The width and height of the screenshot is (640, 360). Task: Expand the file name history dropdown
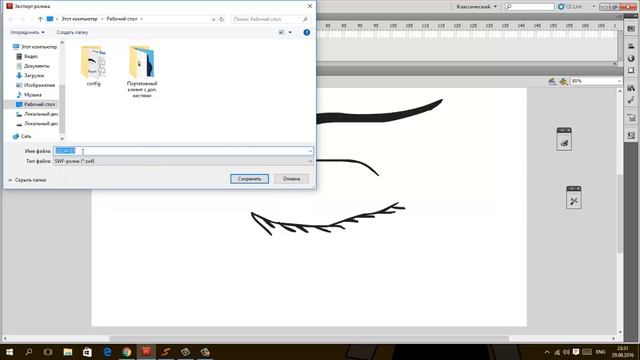[x=310, y=151]
